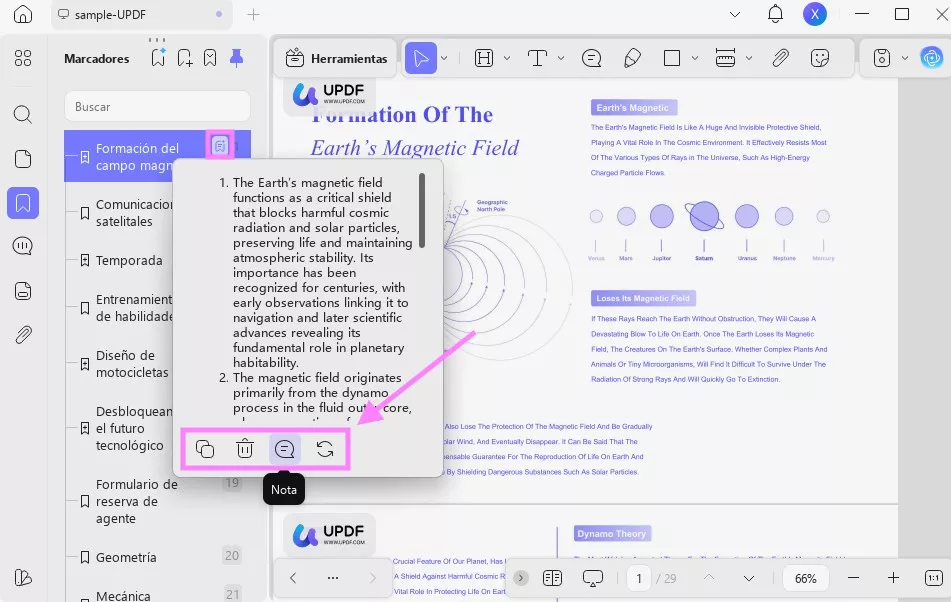This screenshot has height=602, width=951.
Task: Select the pencil drawing tool
Action: coord(632,58)
